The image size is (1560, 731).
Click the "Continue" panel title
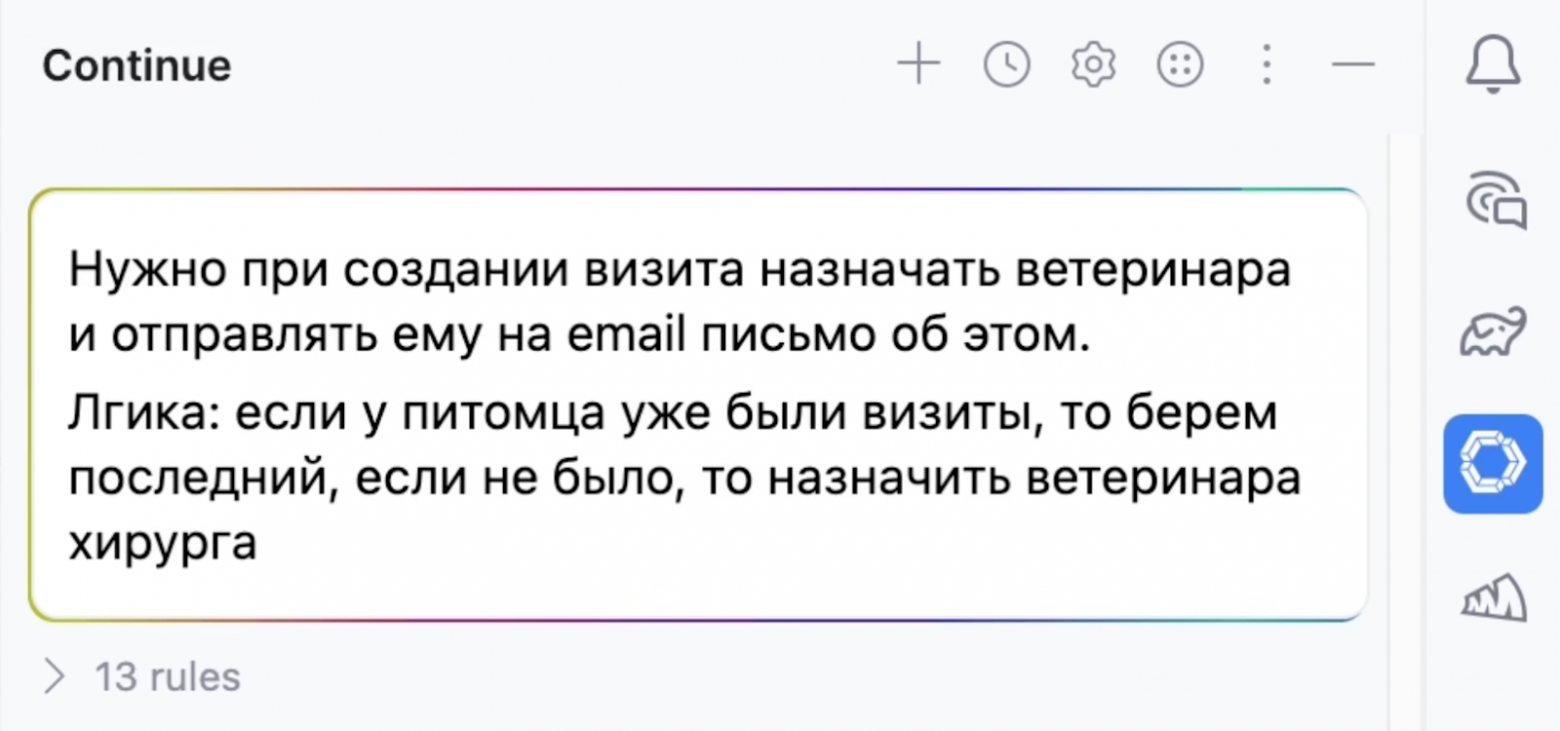[x=136, y=64]
